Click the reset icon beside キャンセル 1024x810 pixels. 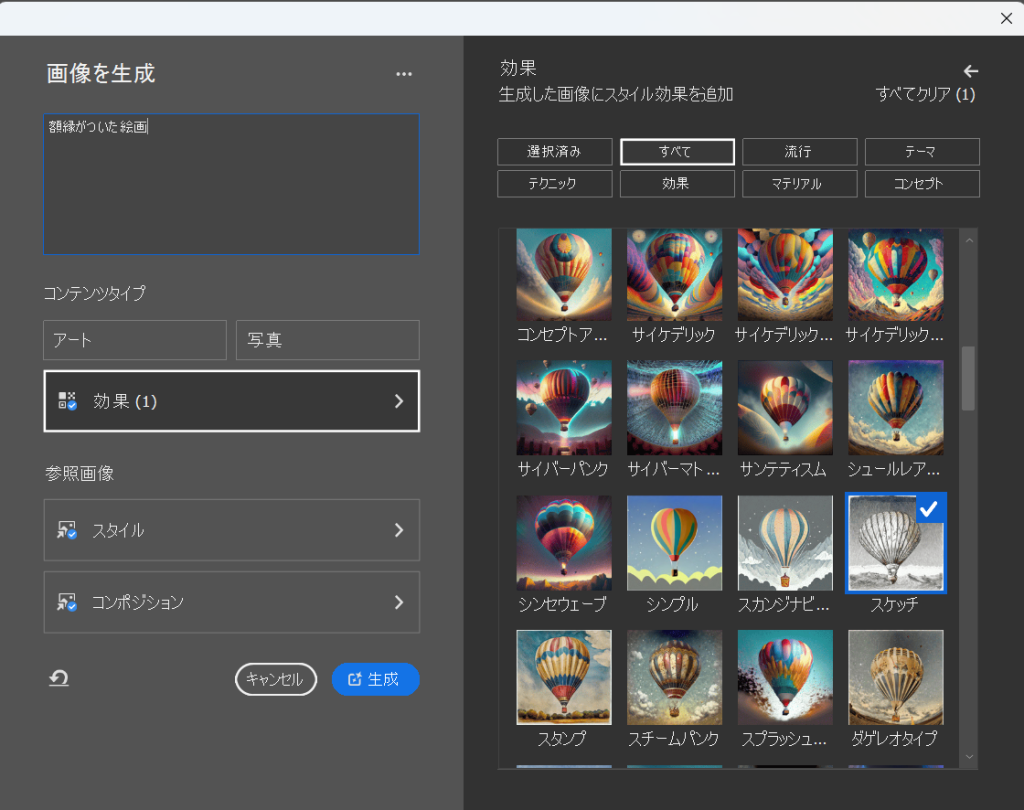[59, 679]
